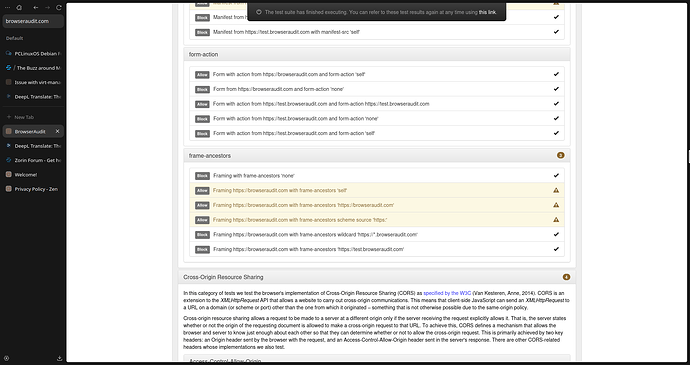Click warning icon on frame-ancestors 'self' row
The image size is (690, 365).
[556, 190]
